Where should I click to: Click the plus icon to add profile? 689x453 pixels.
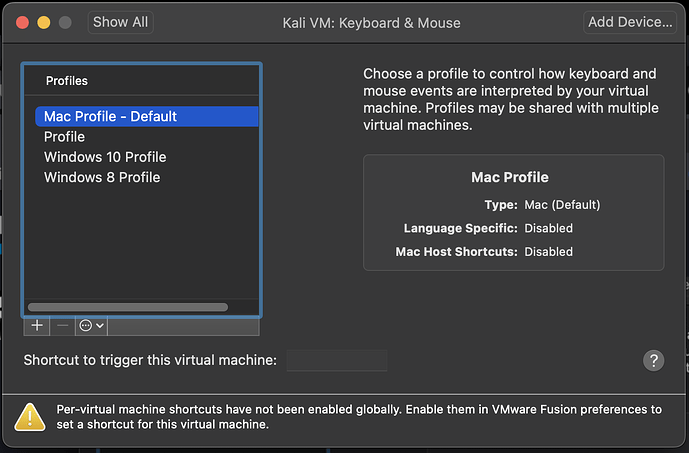pos(37,326)
